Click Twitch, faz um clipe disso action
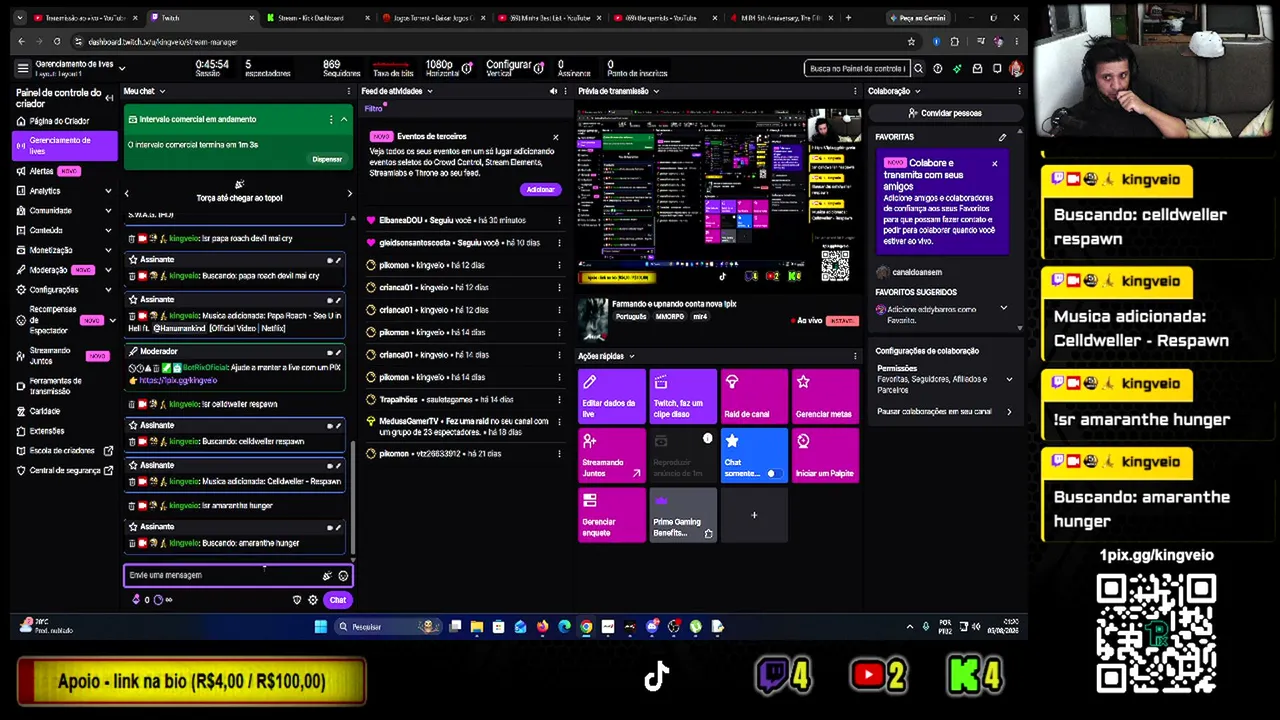Image resolution: width=1280 pixels, height=720 pixels. pos(683,396)
